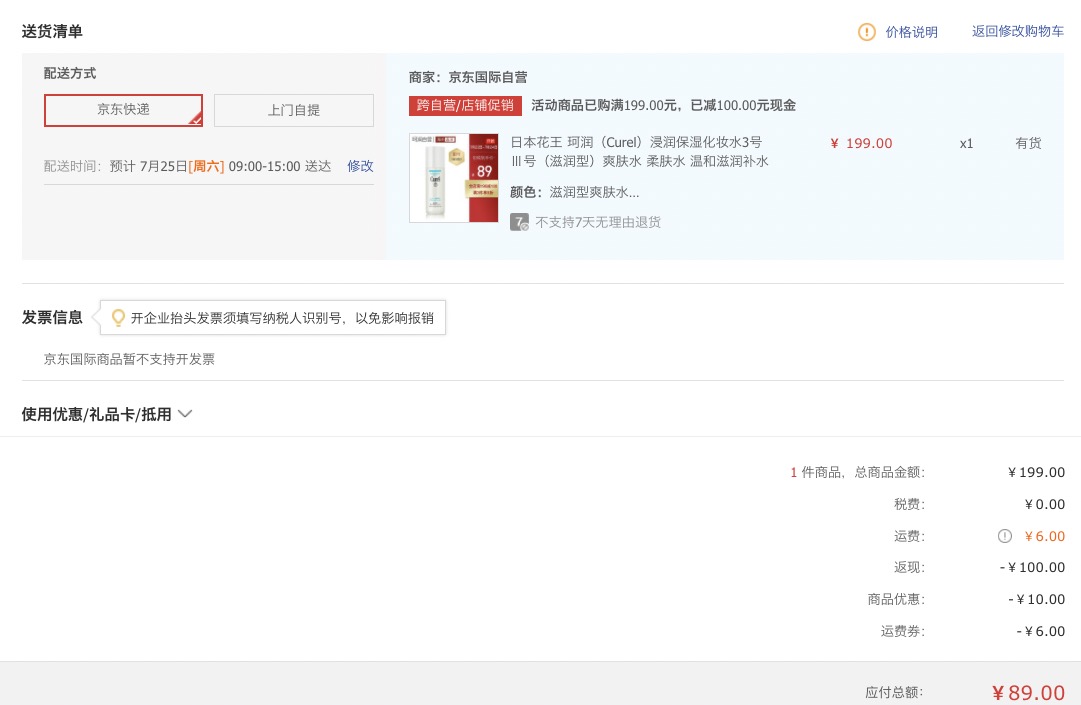Click the 颜色: 滋润型爽肤水 attribute text
This screenshot has height=705, width=1081.
click(574, 192)
